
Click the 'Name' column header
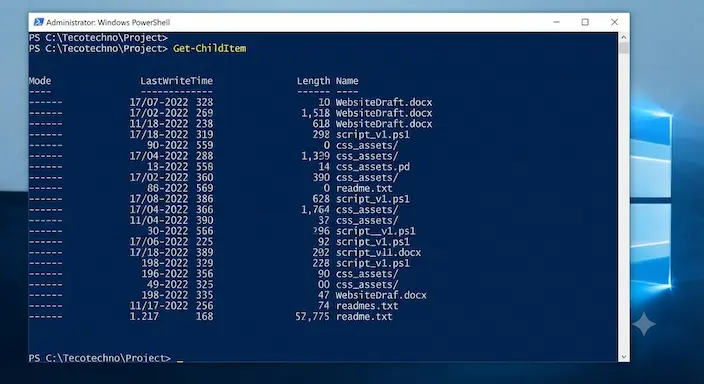347,81
